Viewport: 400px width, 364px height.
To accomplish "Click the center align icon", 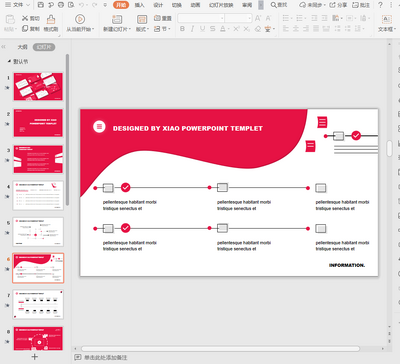I will (296, 29).
